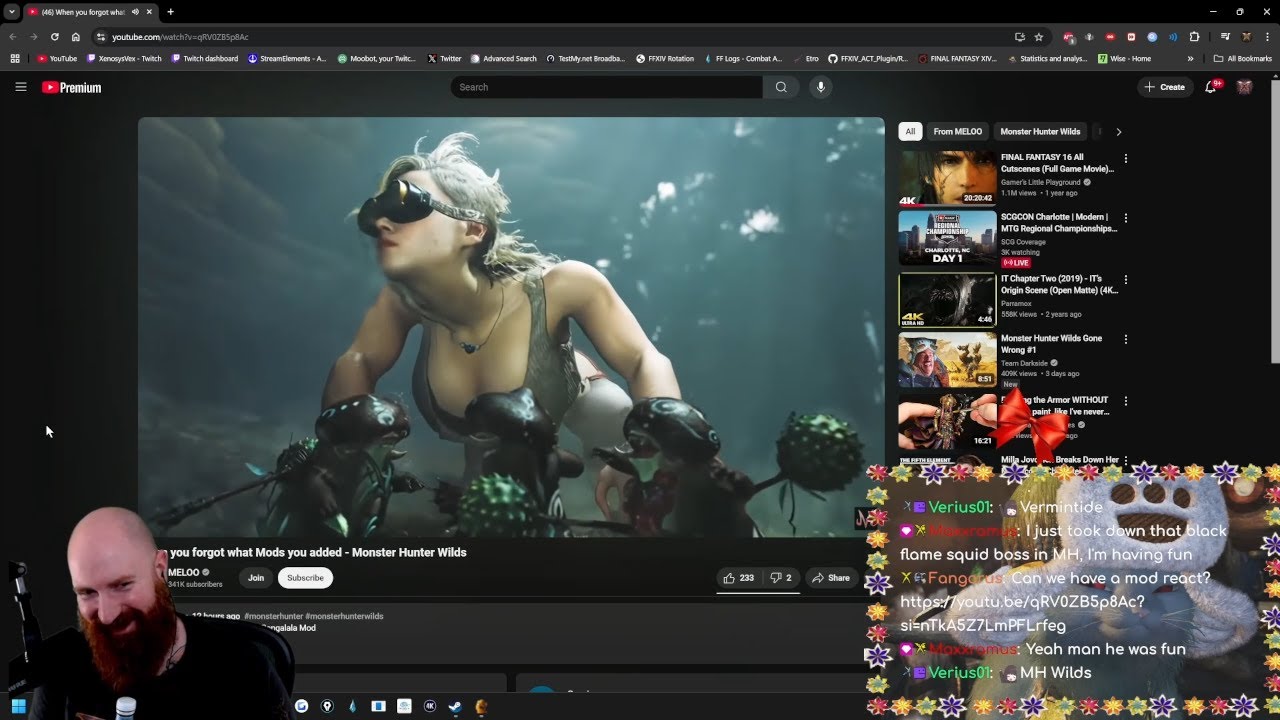Open the YouTube account avatar menu

pyautogui.click(x=1244, y=87)
